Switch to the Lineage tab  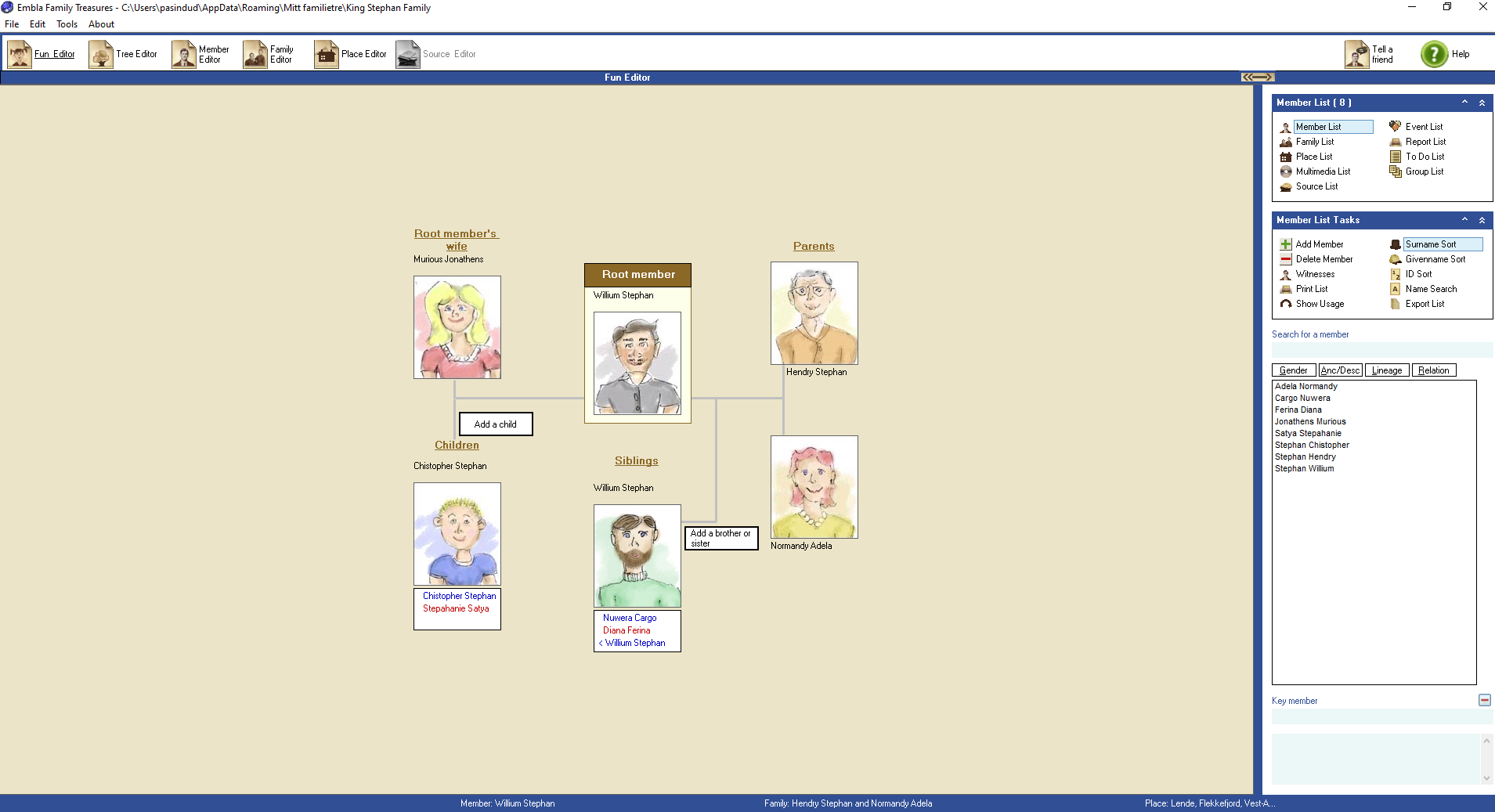point(1387,370)
